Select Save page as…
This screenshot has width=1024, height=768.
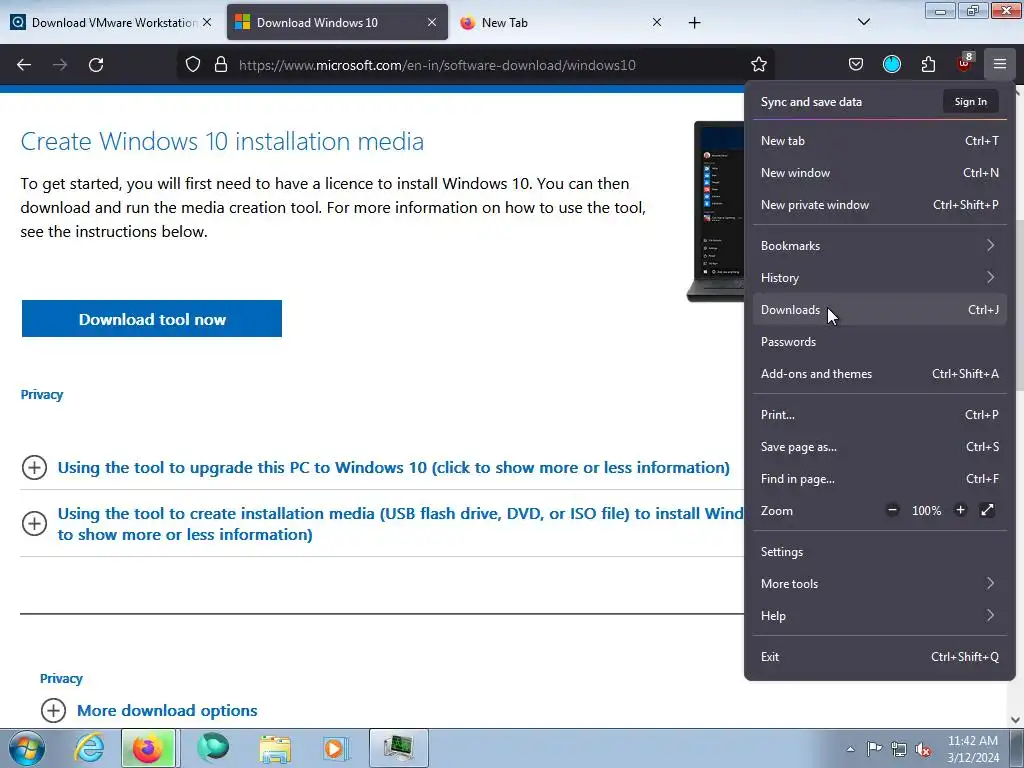(880, 447)
